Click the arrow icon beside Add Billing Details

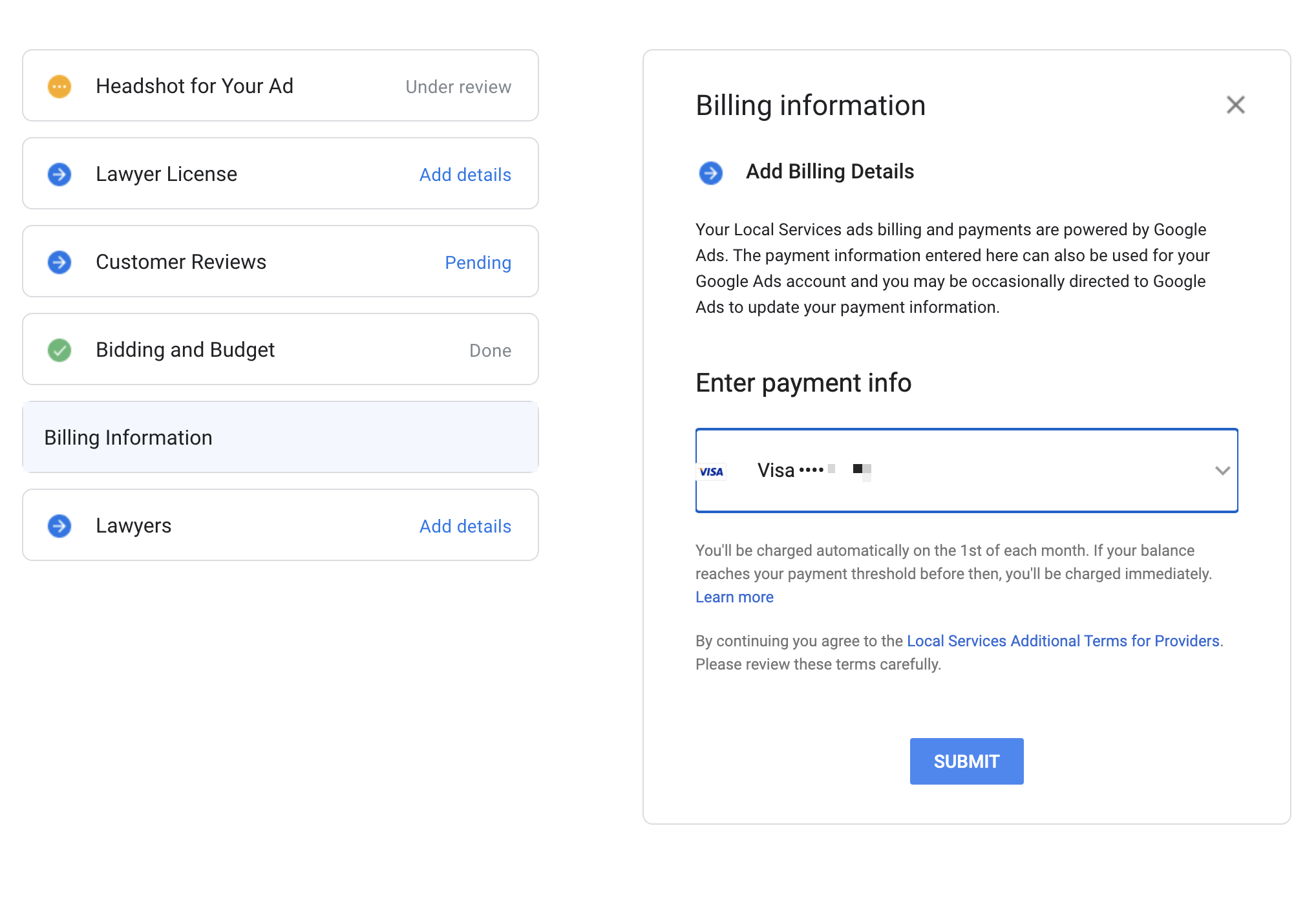point(711,173)
